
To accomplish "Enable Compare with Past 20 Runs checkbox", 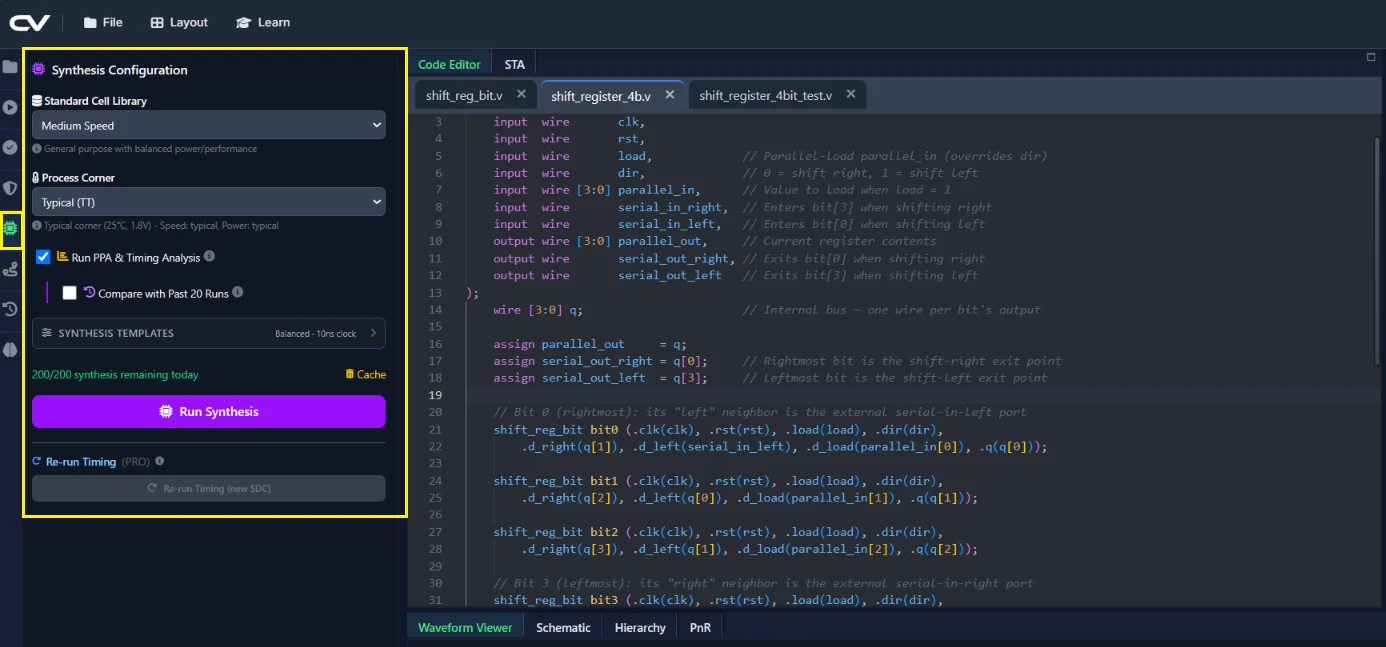I will [70, 293].
